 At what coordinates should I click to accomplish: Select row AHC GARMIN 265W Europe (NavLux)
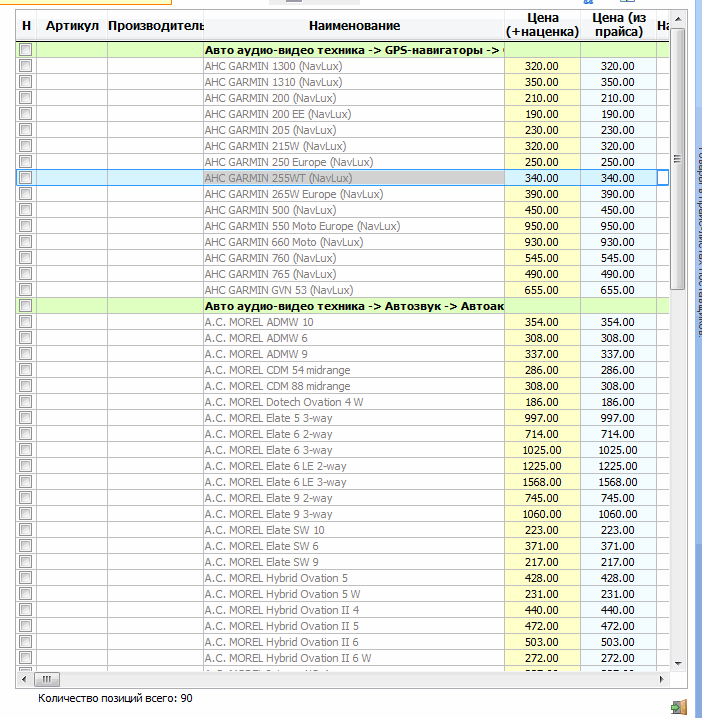point(343,194)
